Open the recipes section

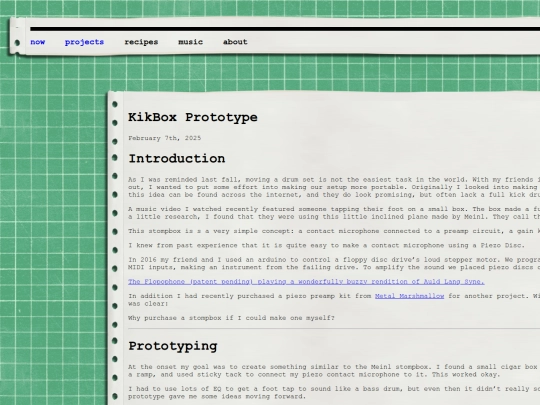click(141, 42)
